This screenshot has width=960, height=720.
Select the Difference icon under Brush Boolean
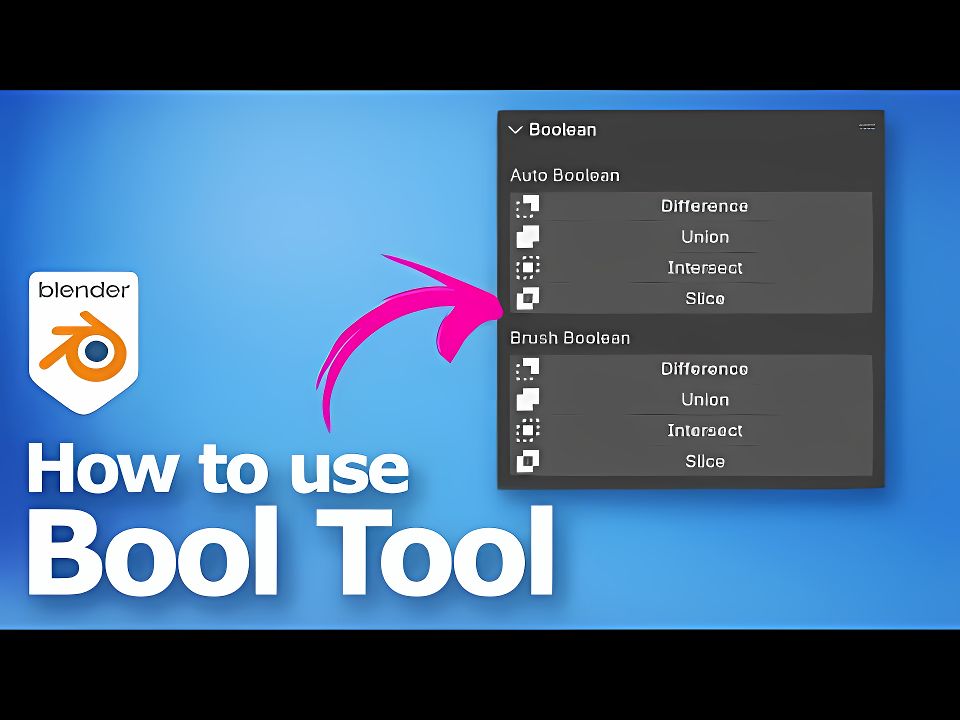click(527, 369)
